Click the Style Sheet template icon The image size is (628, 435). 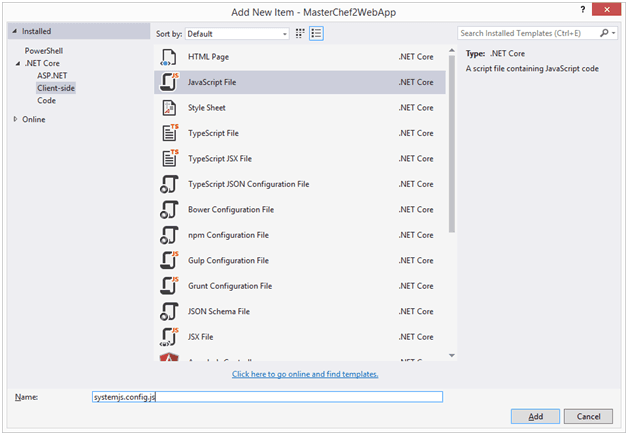pyautogui.click(x=169, y=108)
